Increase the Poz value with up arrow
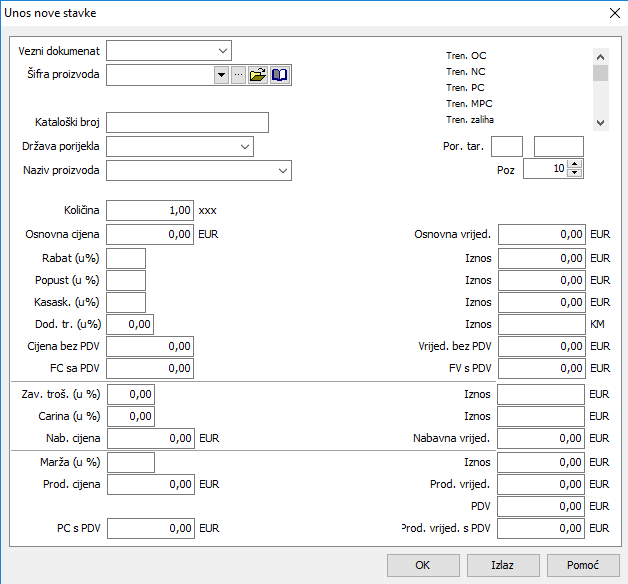This screenshot has width=628, height=584. click(x=574, y=165)
